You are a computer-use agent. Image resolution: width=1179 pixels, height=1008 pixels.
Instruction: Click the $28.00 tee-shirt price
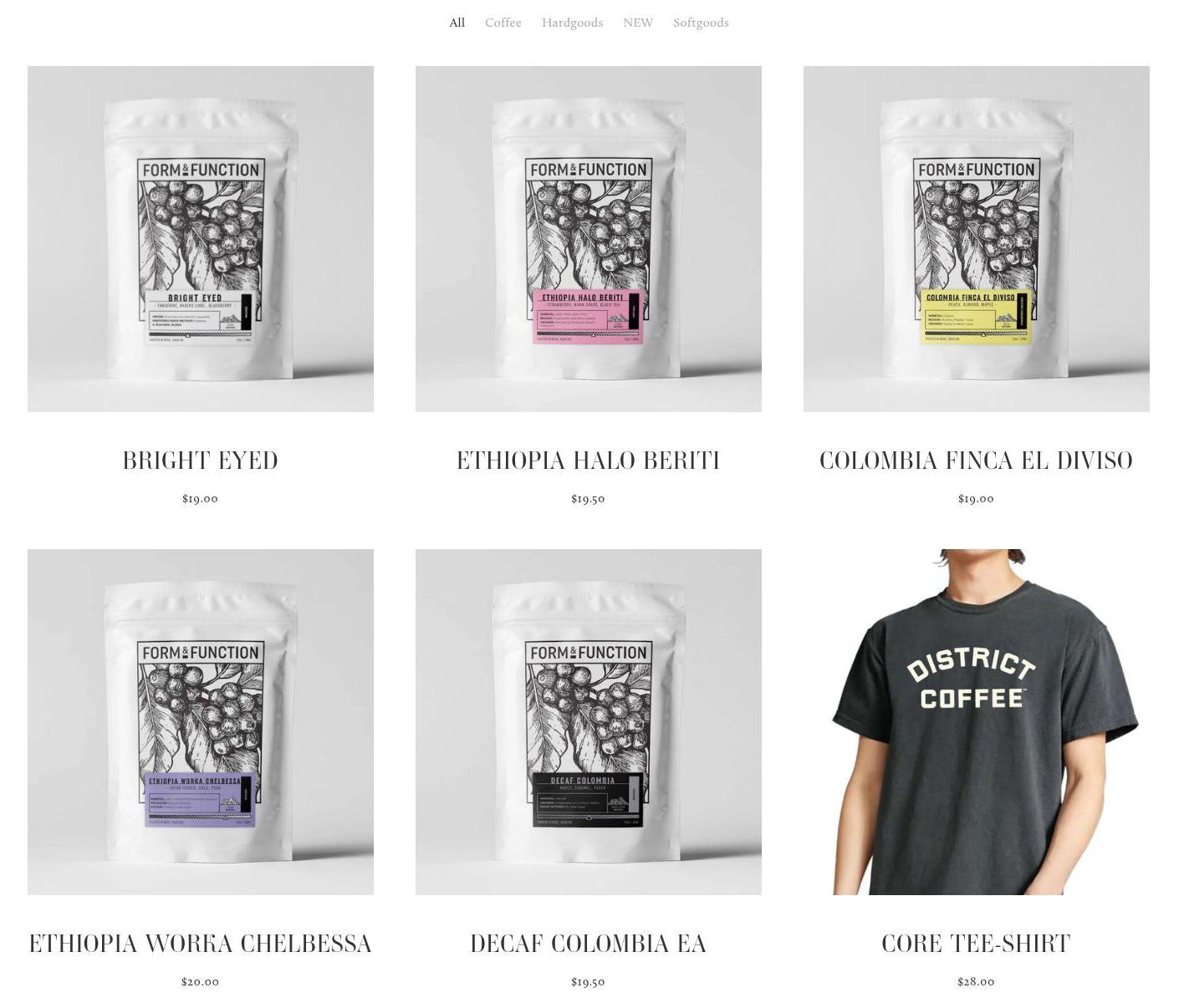977,982
